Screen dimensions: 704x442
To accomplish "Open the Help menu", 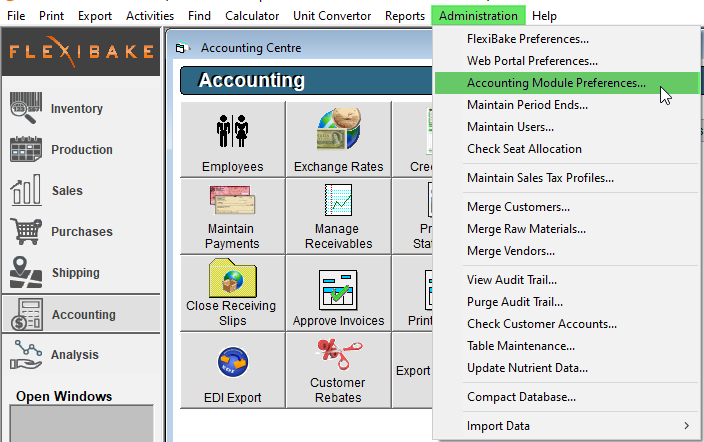I will coord(544,16).
